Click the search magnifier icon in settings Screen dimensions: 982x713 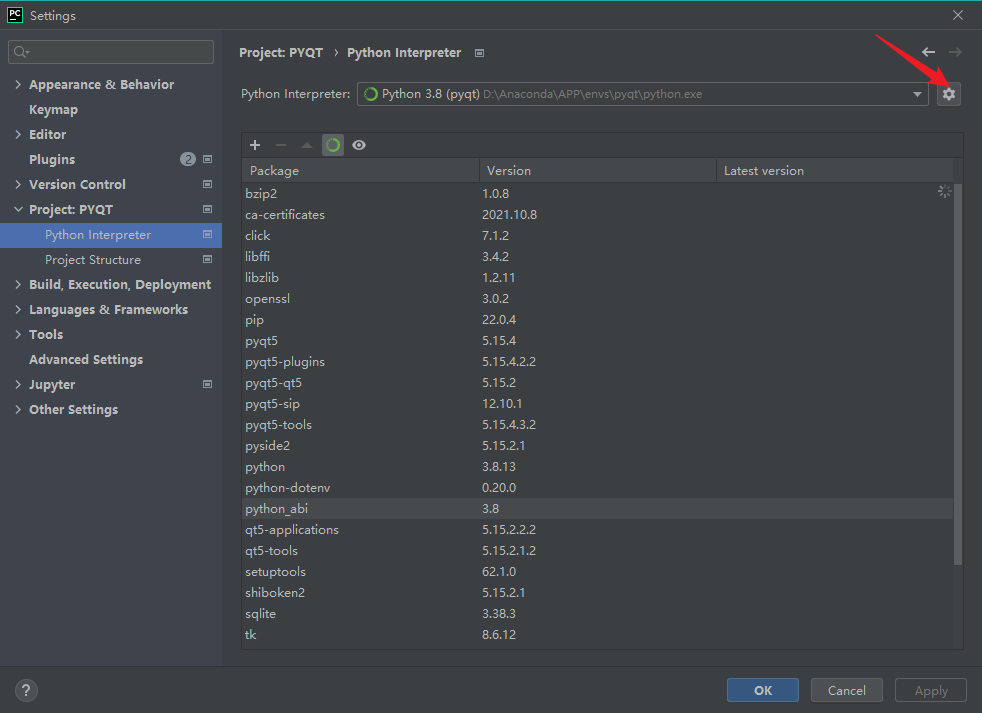point(21,52)
